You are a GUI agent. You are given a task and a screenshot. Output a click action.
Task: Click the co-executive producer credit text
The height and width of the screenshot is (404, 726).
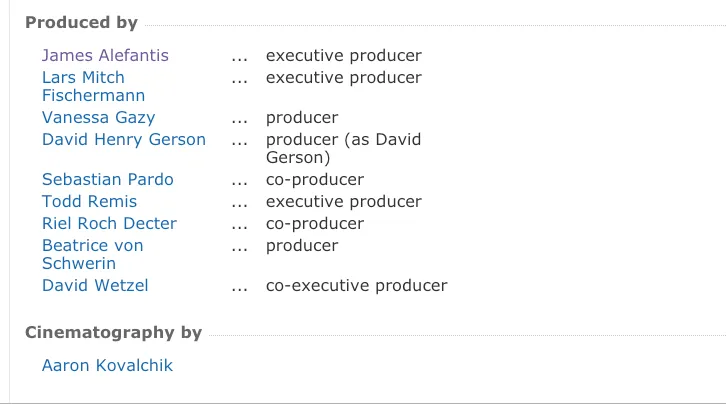(357, 286)
